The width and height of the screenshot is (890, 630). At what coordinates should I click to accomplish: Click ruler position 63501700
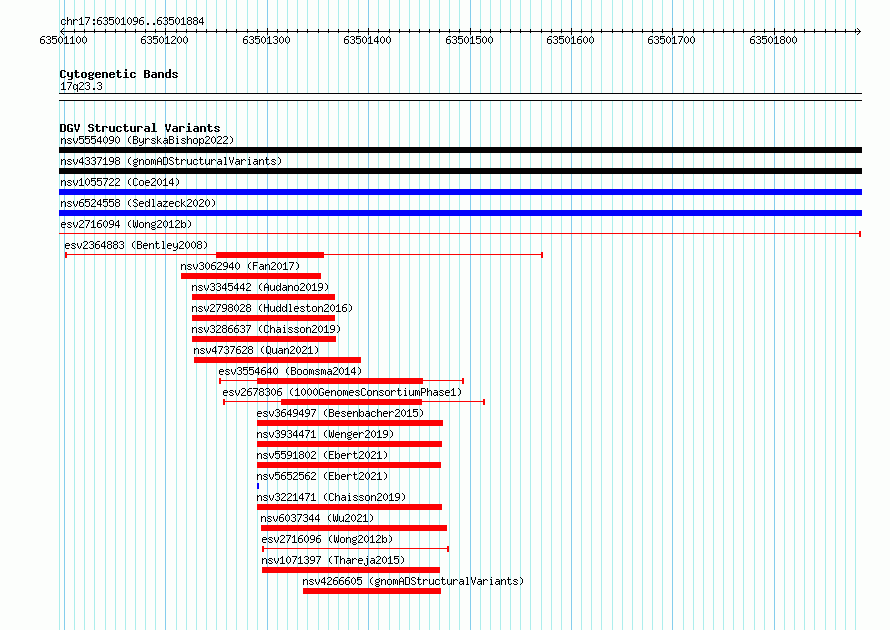(671, 40)
